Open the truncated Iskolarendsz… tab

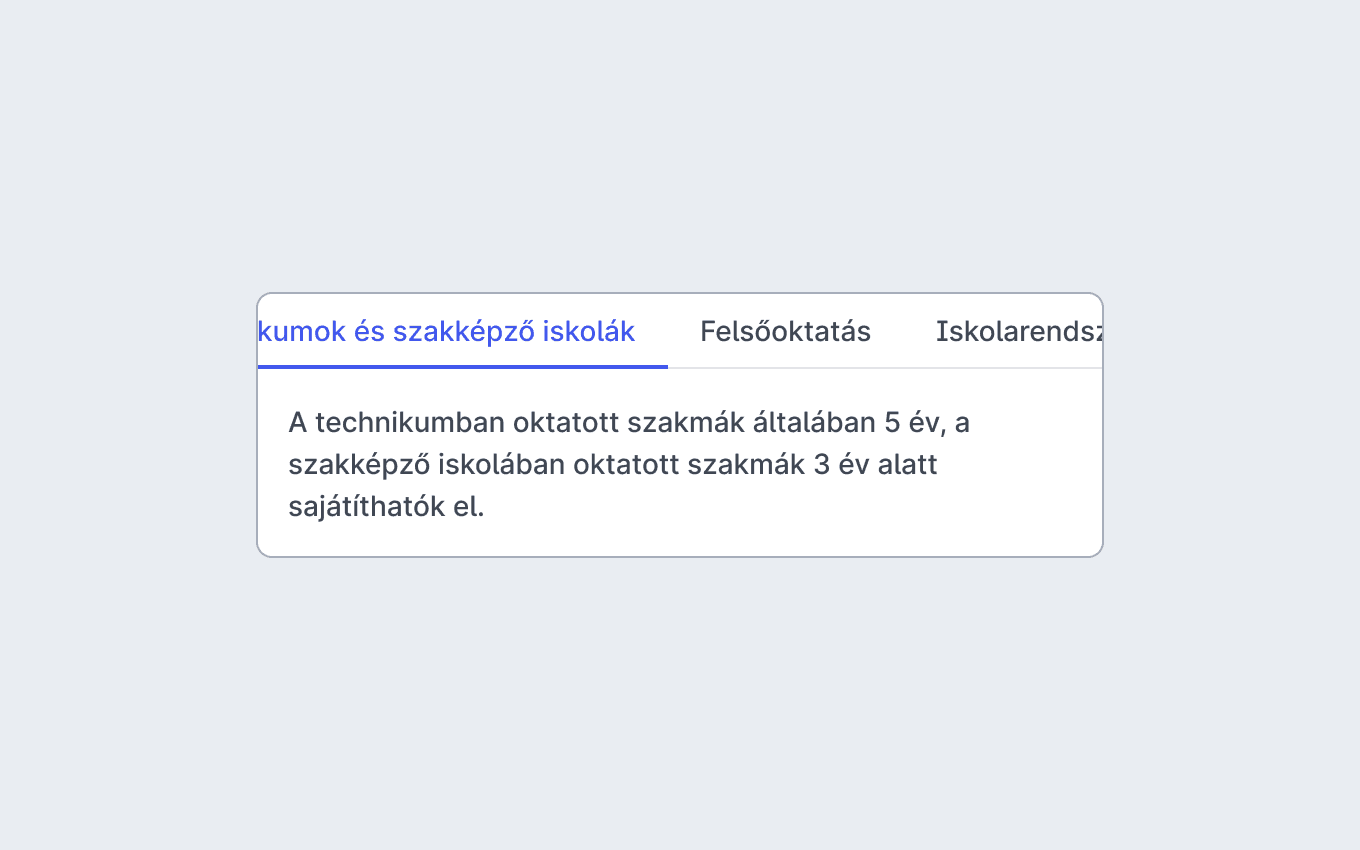pos(1019,331)
